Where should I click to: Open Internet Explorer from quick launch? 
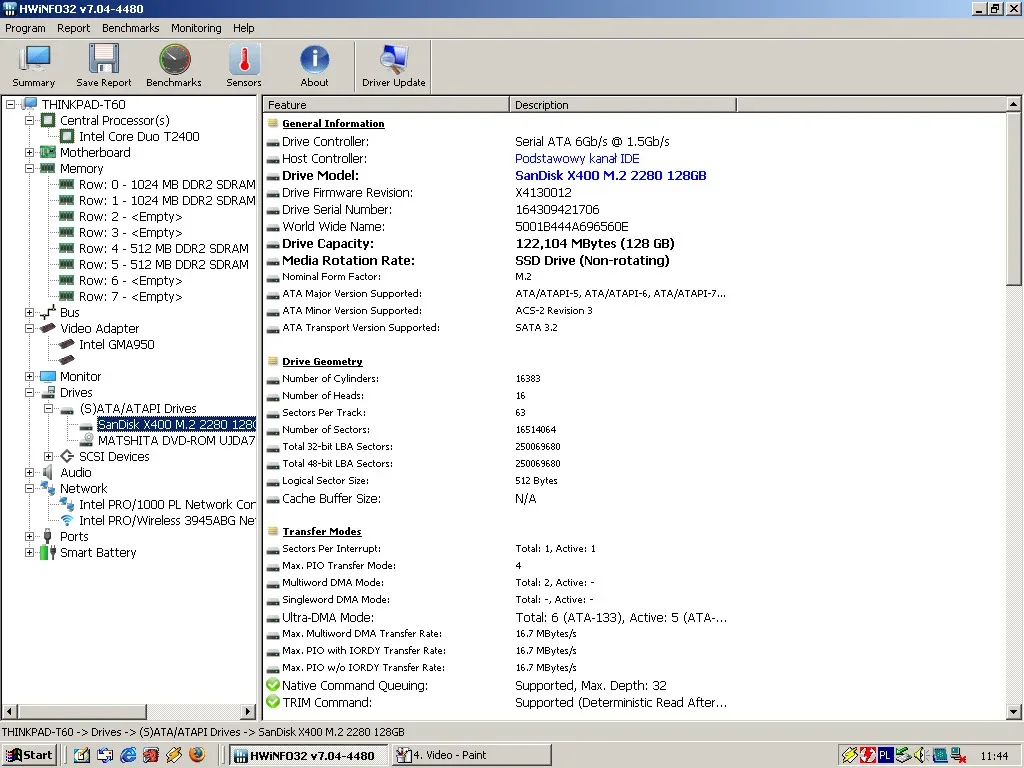click(128, 755)
